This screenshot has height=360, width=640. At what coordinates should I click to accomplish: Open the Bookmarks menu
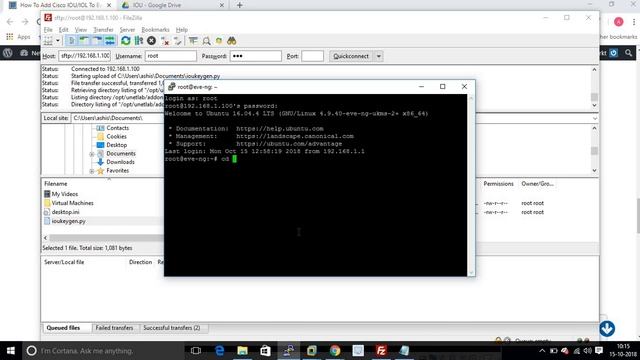pyautogui.click(x=156, y=30)
